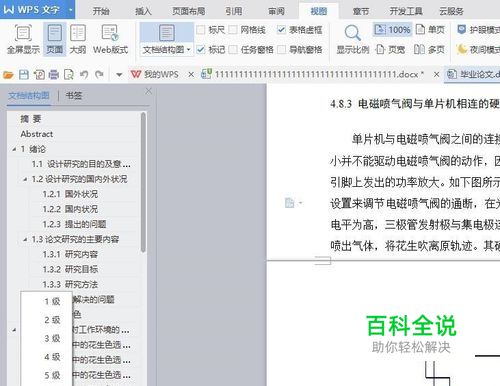Click the paste options icon in page margin
Screen dimensions: 500x386
coord(289,202)
